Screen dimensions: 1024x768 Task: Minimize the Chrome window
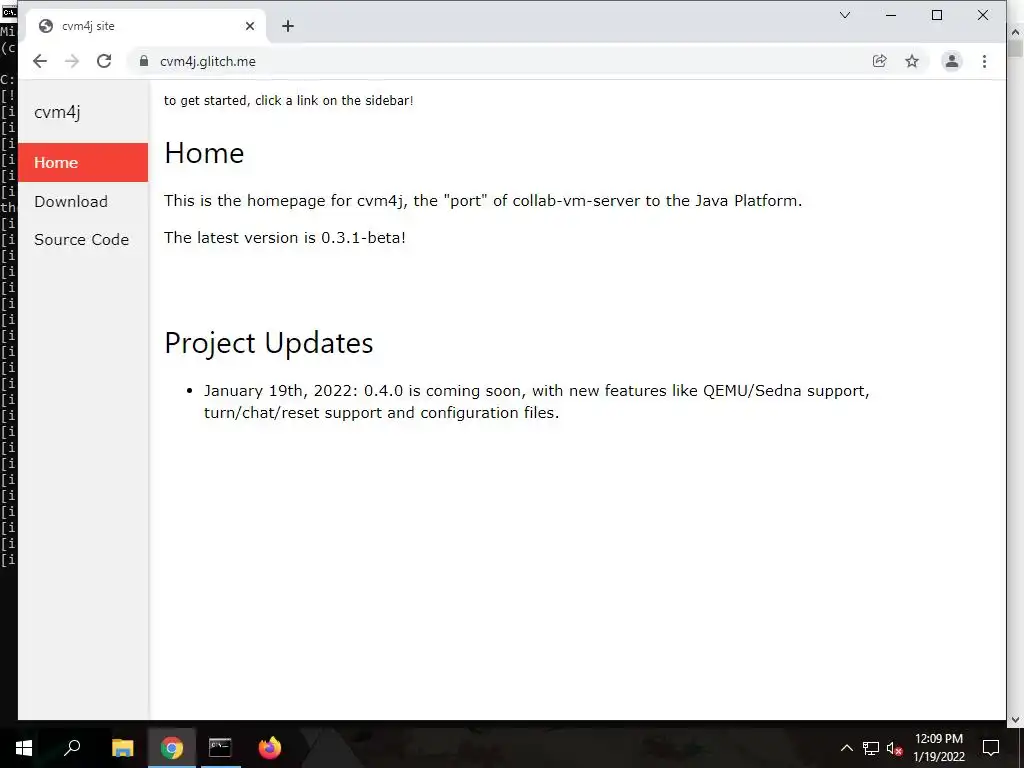891,15
